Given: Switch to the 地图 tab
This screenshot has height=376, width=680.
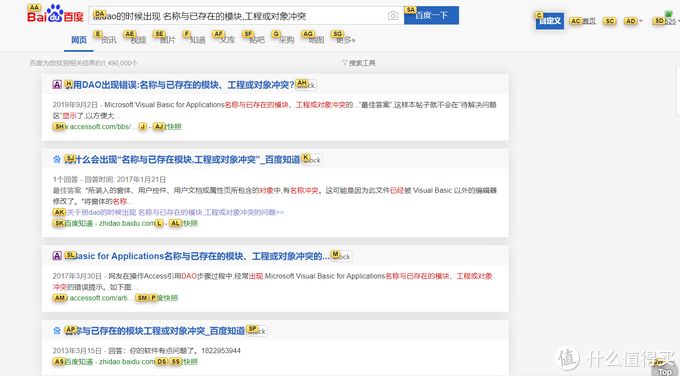Looking at the screenshot, I should [x=316, y=40].
